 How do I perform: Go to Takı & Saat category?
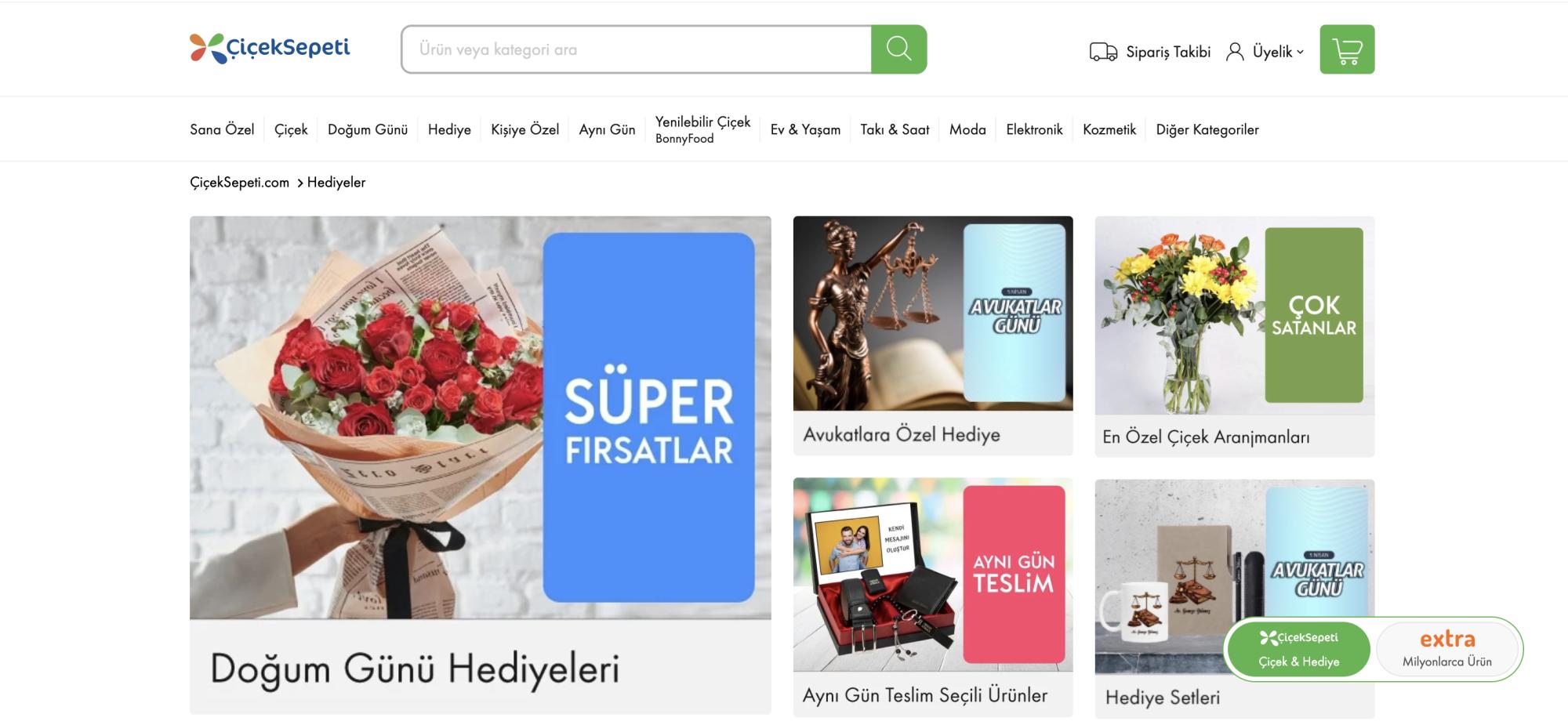tap(895, 129)
